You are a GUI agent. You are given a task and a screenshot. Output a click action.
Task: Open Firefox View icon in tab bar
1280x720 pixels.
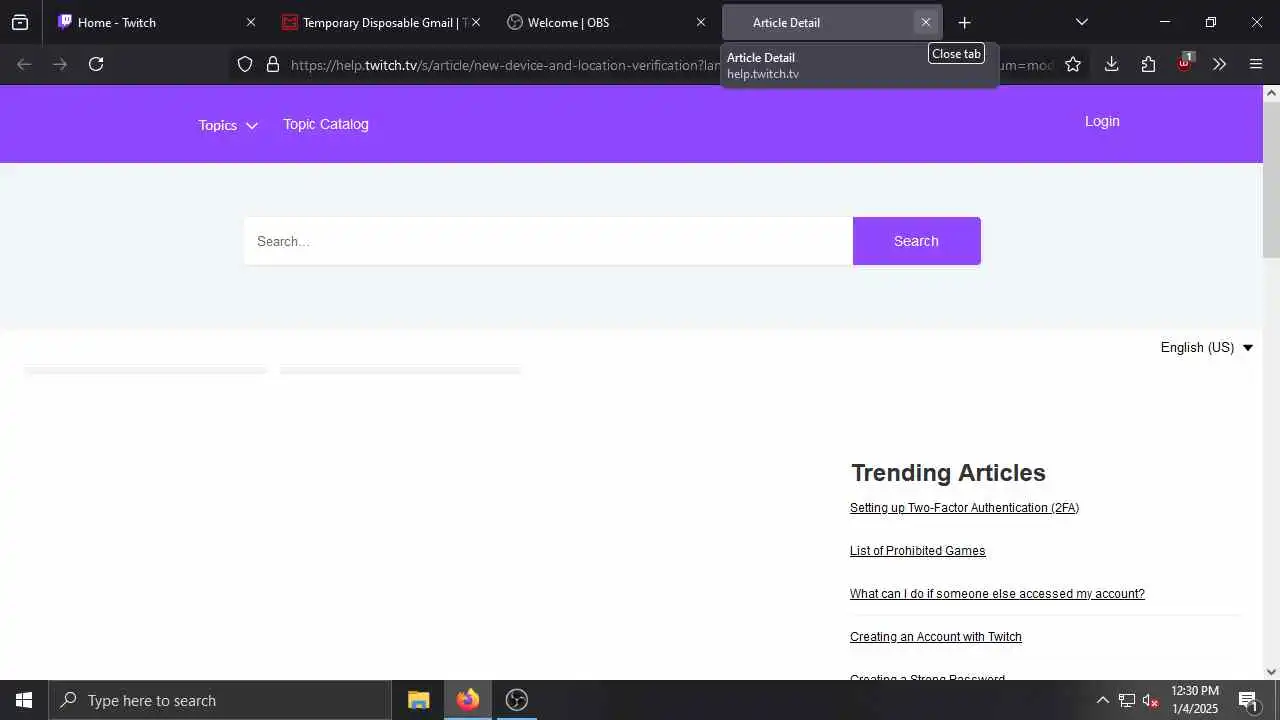coord(20,22)
